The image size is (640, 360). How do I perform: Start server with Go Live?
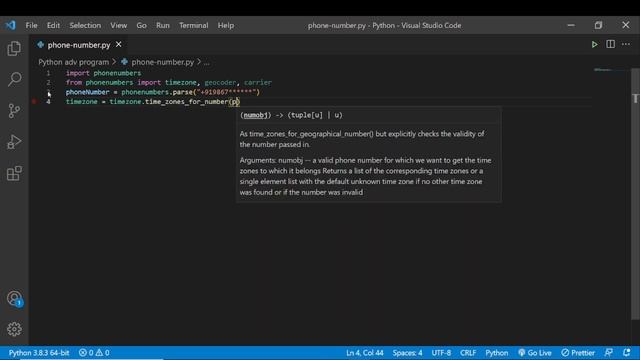535,353
